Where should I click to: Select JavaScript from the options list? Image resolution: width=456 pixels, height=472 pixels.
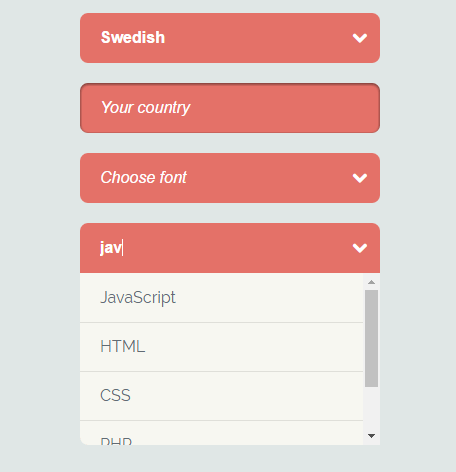pyautogui.click(x=221, y=298)
